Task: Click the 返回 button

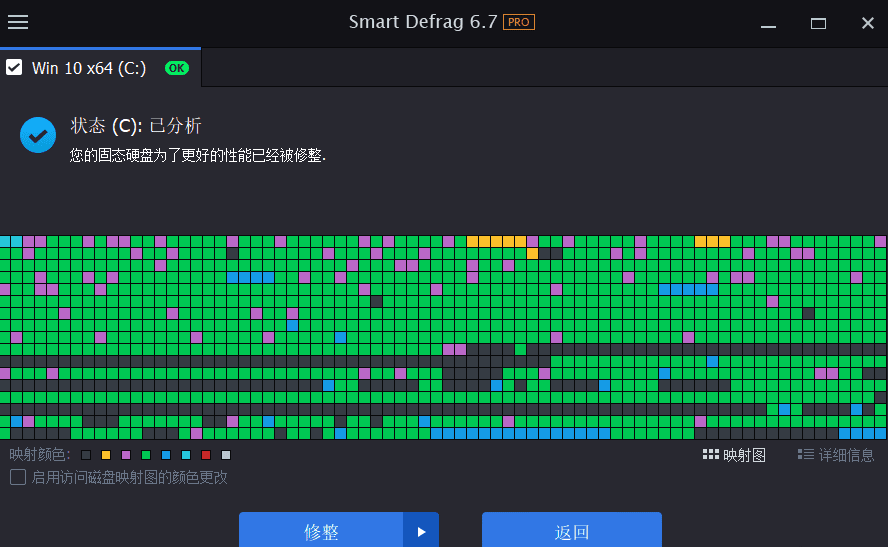Action: pos(572,532)
